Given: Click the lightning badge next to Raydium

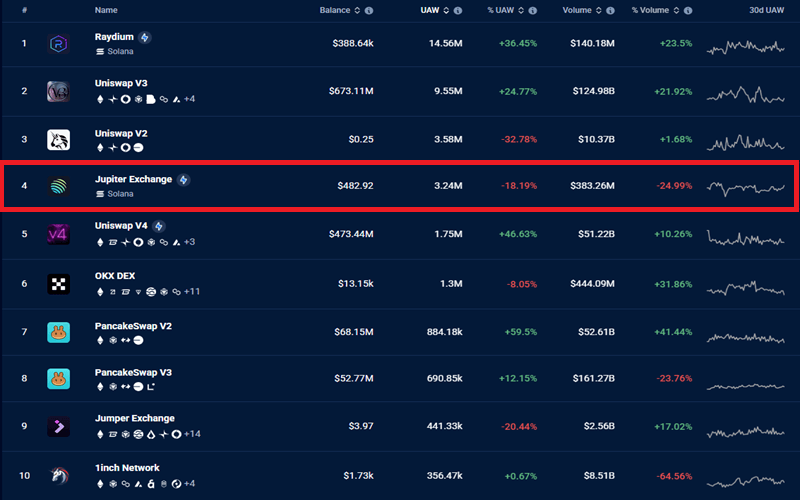Looking at the screenshot, I should click(145, 37).
